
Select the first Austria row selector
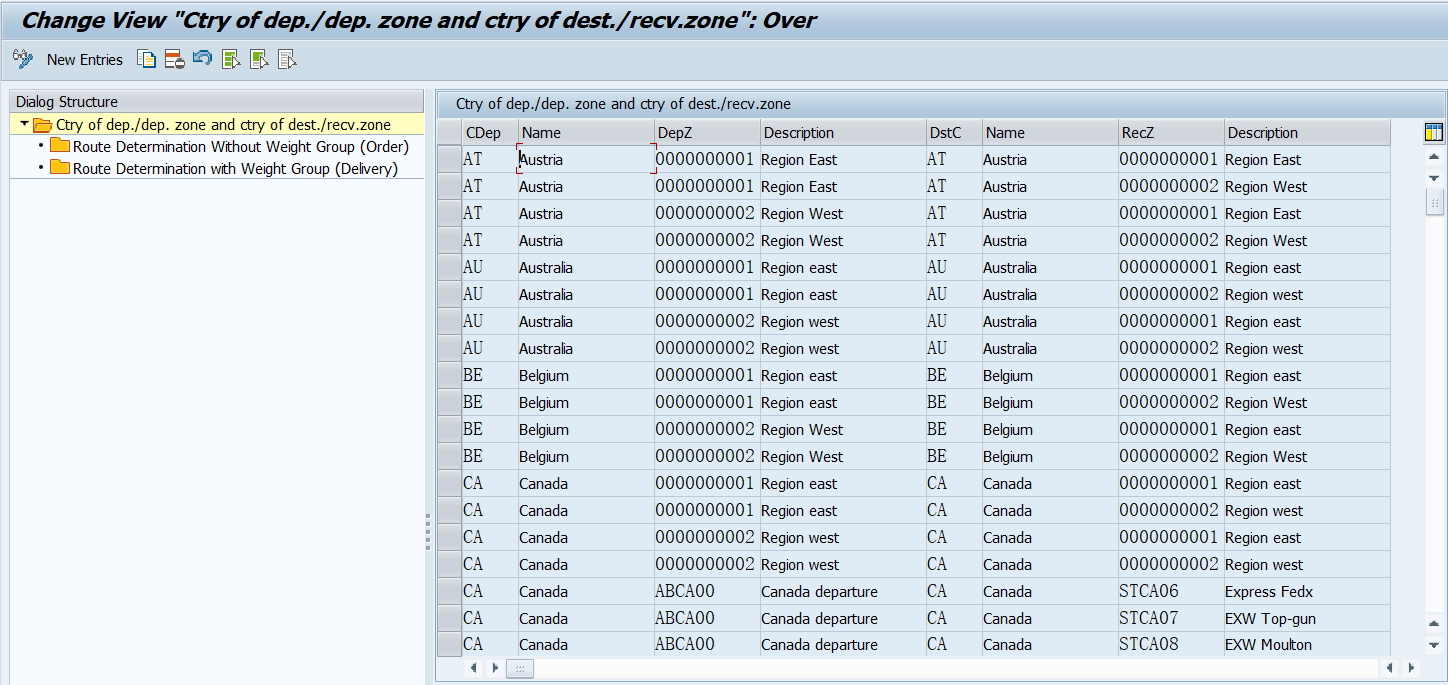click(448, 159)
